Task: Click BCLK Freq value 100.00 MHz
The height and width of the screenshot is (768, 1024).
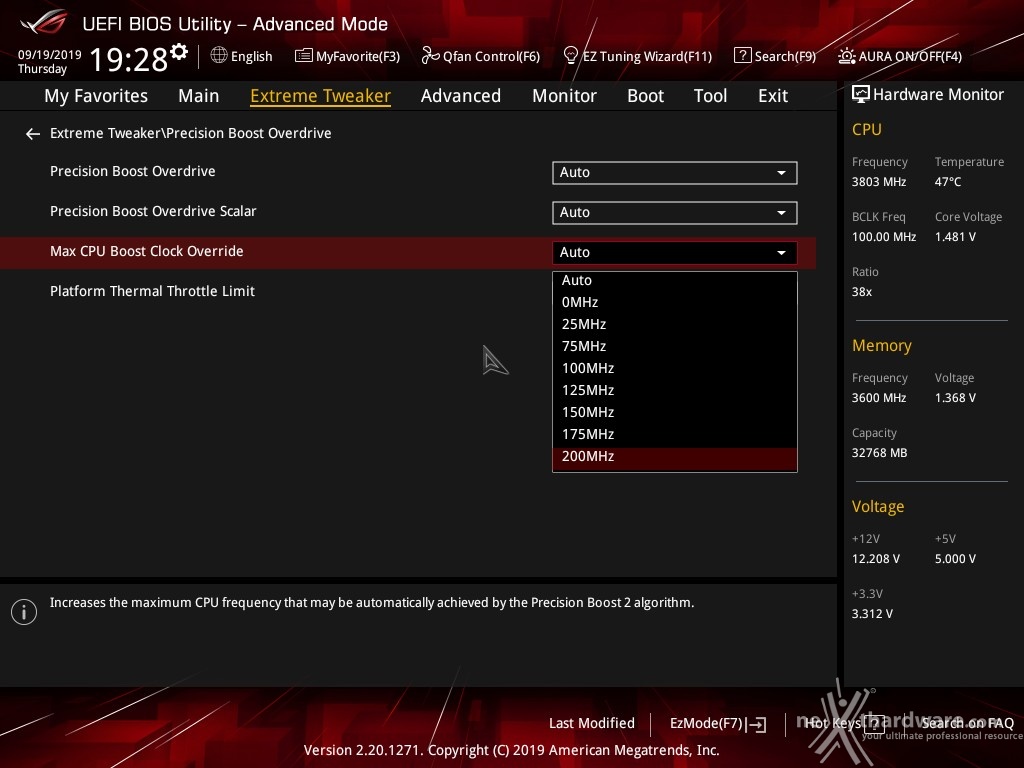Action: 884,237
